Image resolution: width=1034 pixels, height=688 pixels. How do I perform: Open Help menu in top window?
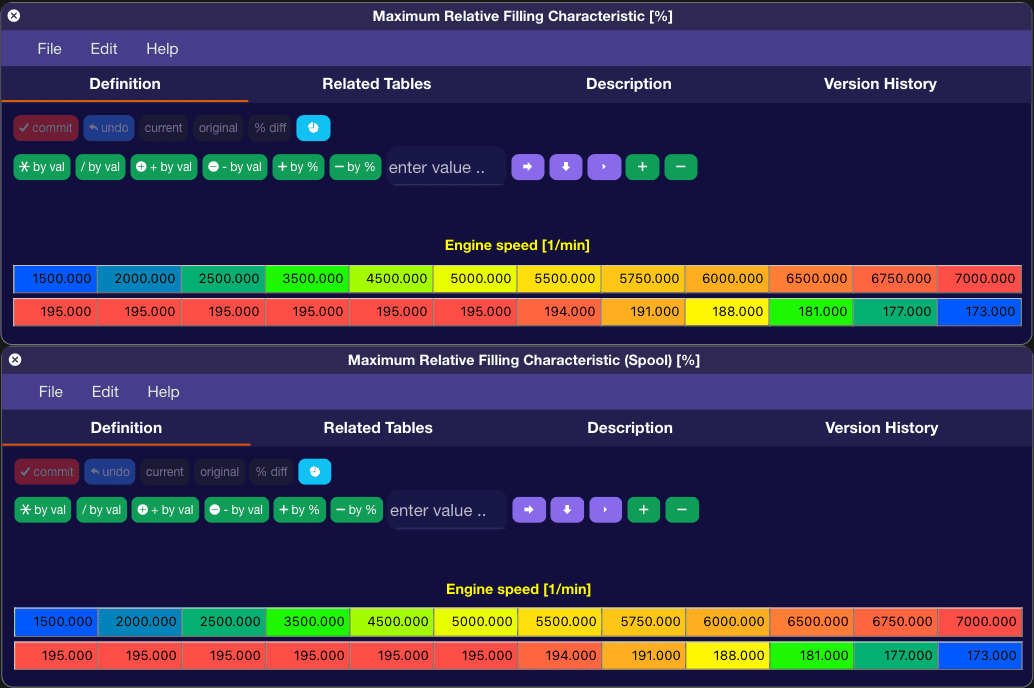pos(162,49)
